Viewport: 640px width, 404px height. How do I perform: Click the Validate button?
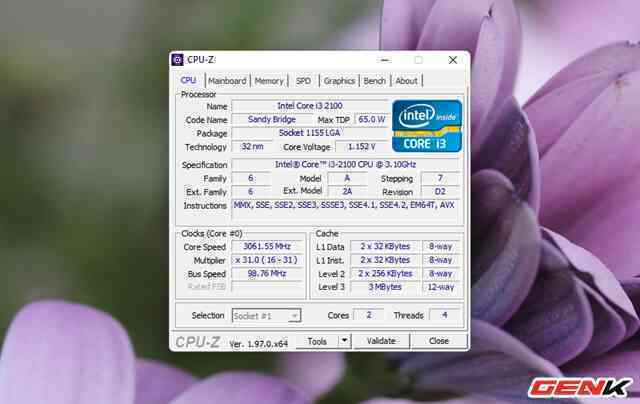[x=381, y=341]
